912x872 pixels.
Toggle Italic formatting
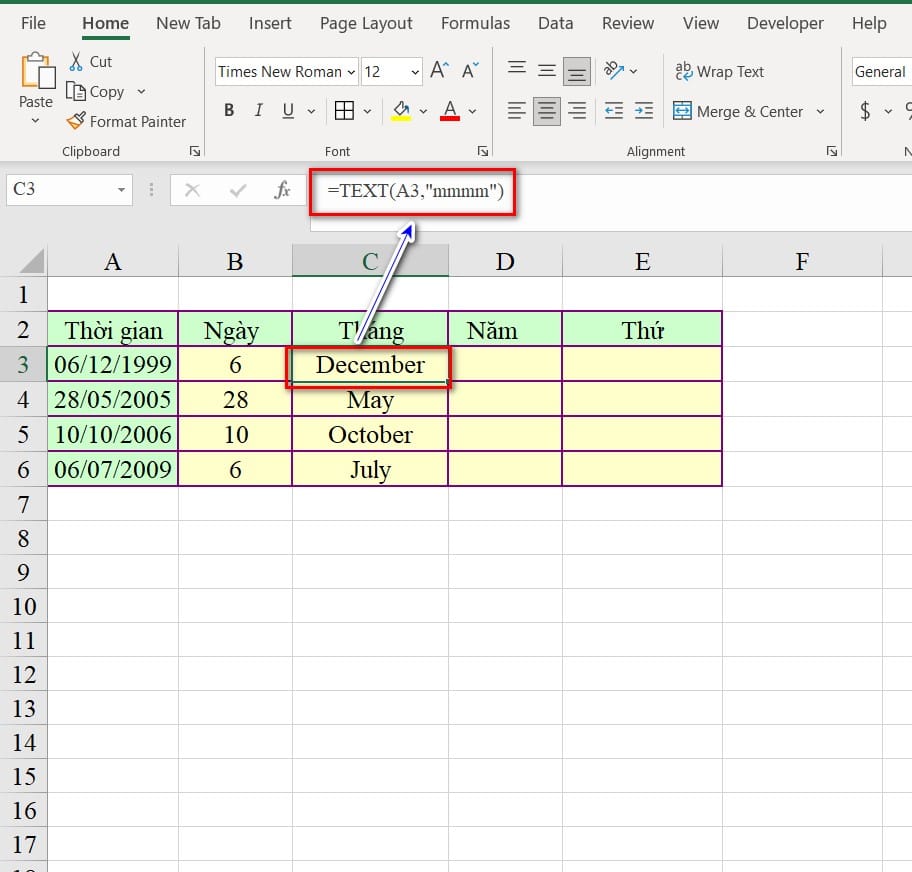pyautogui.click(x=259, y=111)
